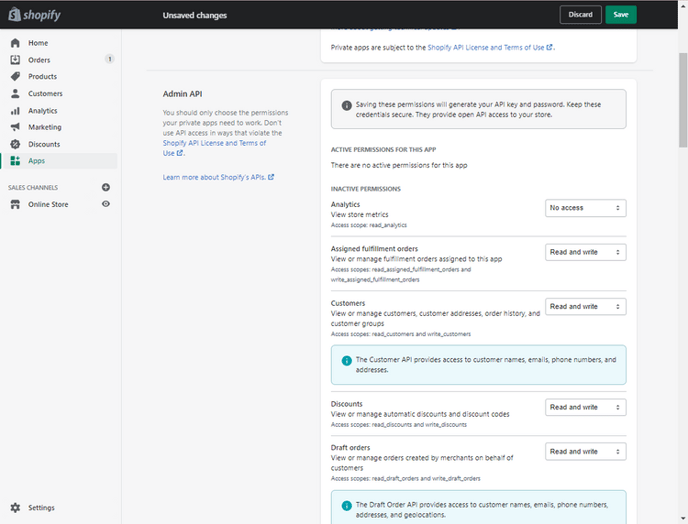Open Customers section
This screenshot has height=524, width=688.
point(59,93)
